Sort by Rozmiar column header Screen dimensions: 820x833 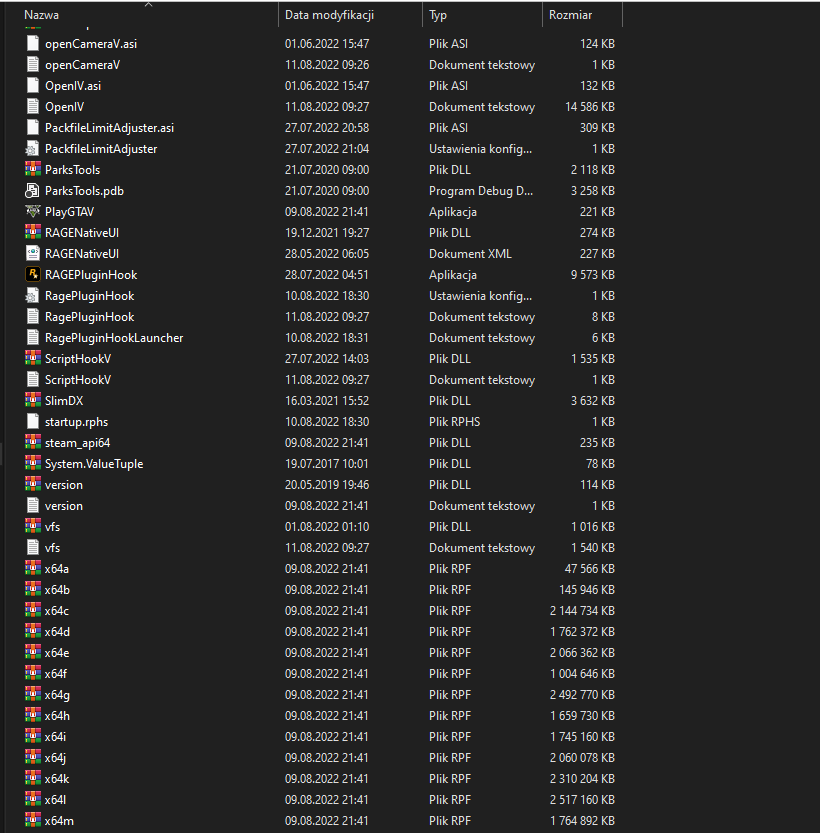tap(570, 15)
